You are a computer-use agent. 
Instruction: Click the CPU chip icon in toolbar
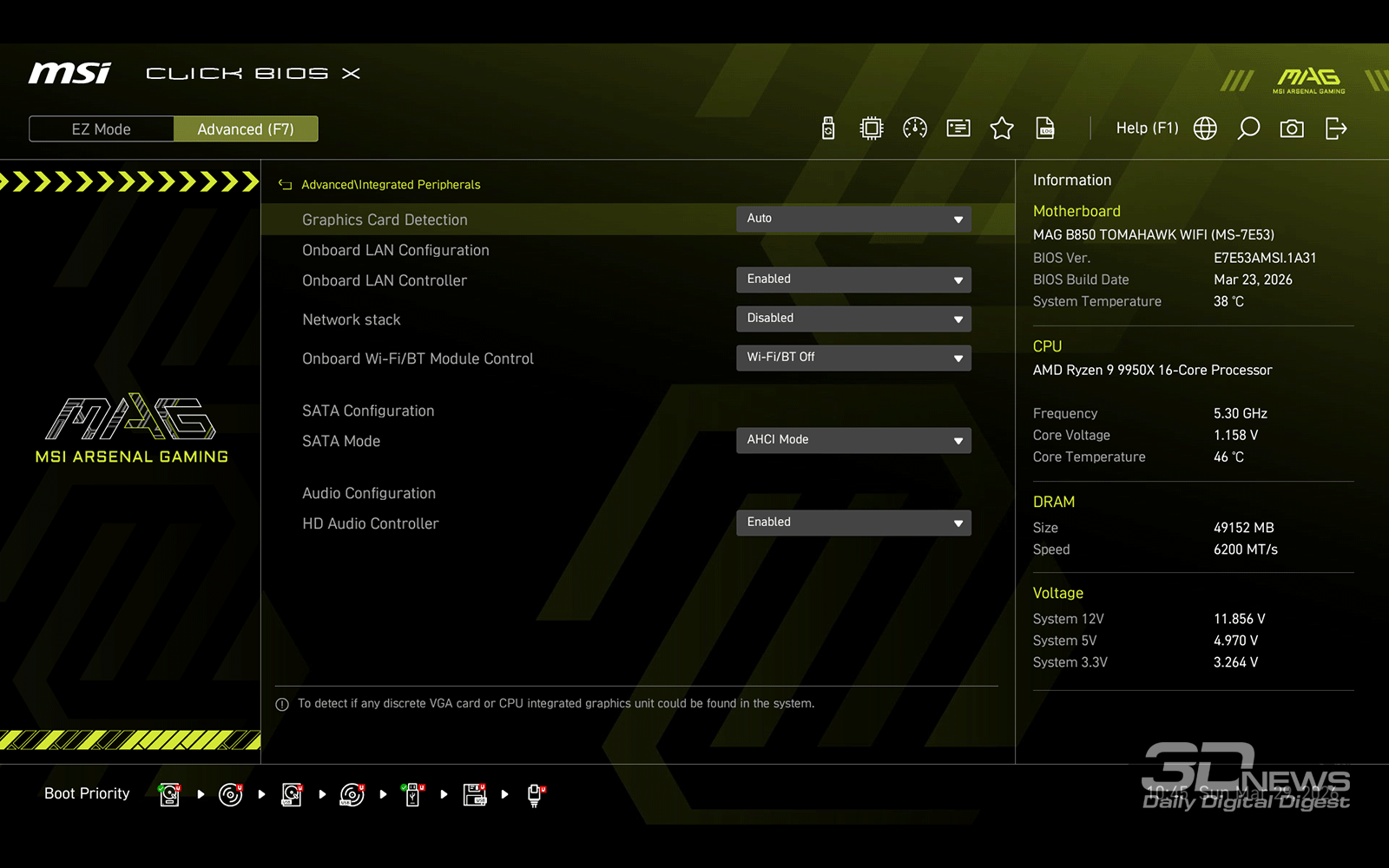click(x=871, y=128)
